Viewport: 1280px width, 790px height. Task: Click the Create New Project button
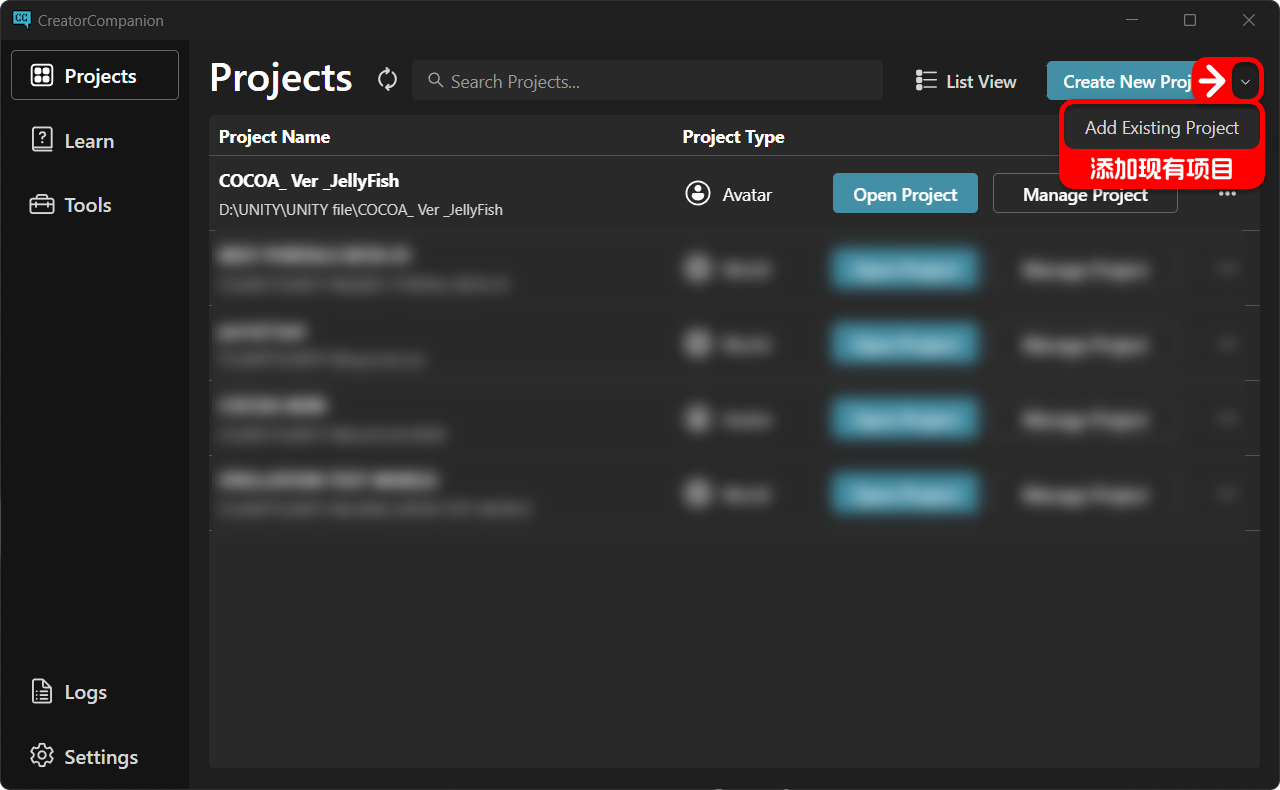(x=1119, y=81)
